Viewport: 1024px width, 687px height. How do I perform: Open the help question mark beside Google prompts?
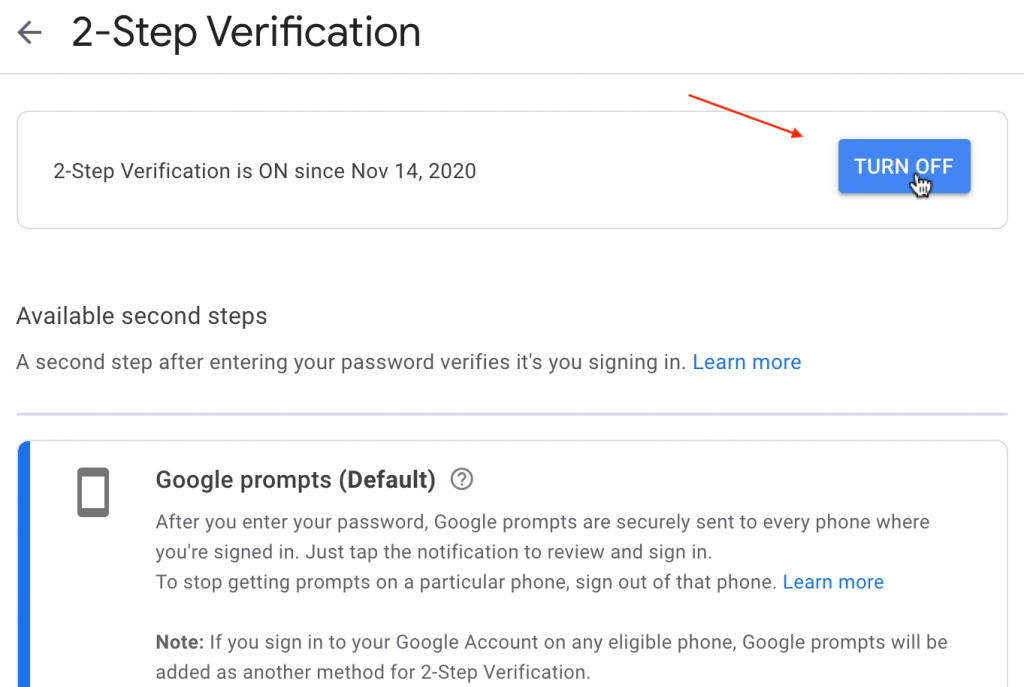coord(461,480)
